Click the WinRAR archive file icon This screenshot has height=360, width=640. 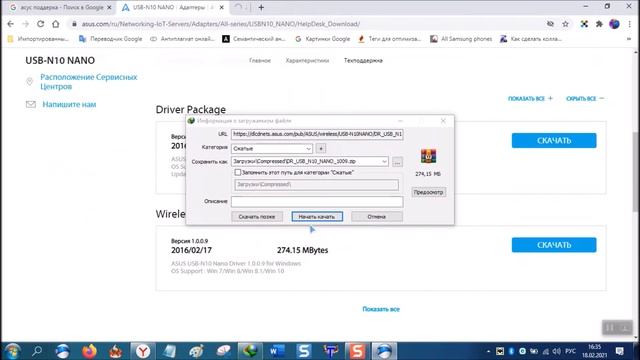coord(428,156)
